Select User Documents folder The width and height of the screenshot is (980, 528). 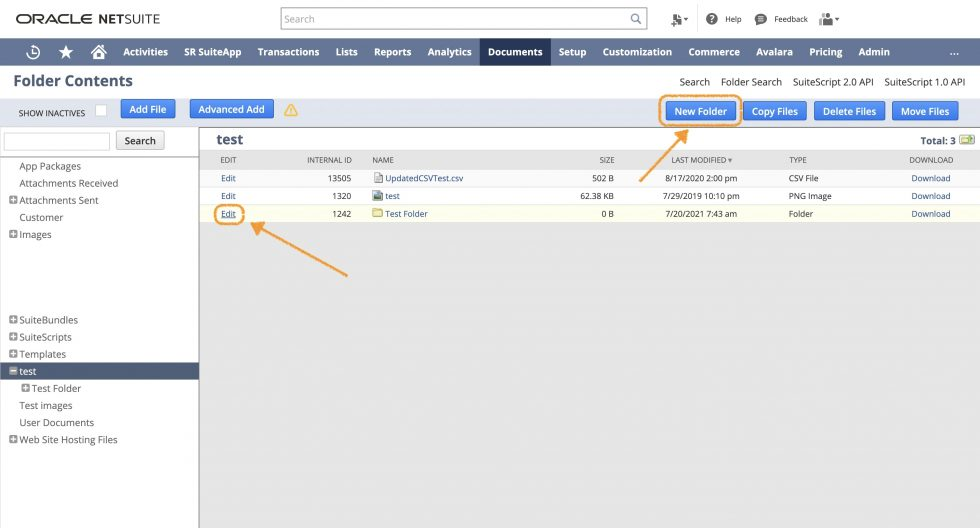coord(56,422)
